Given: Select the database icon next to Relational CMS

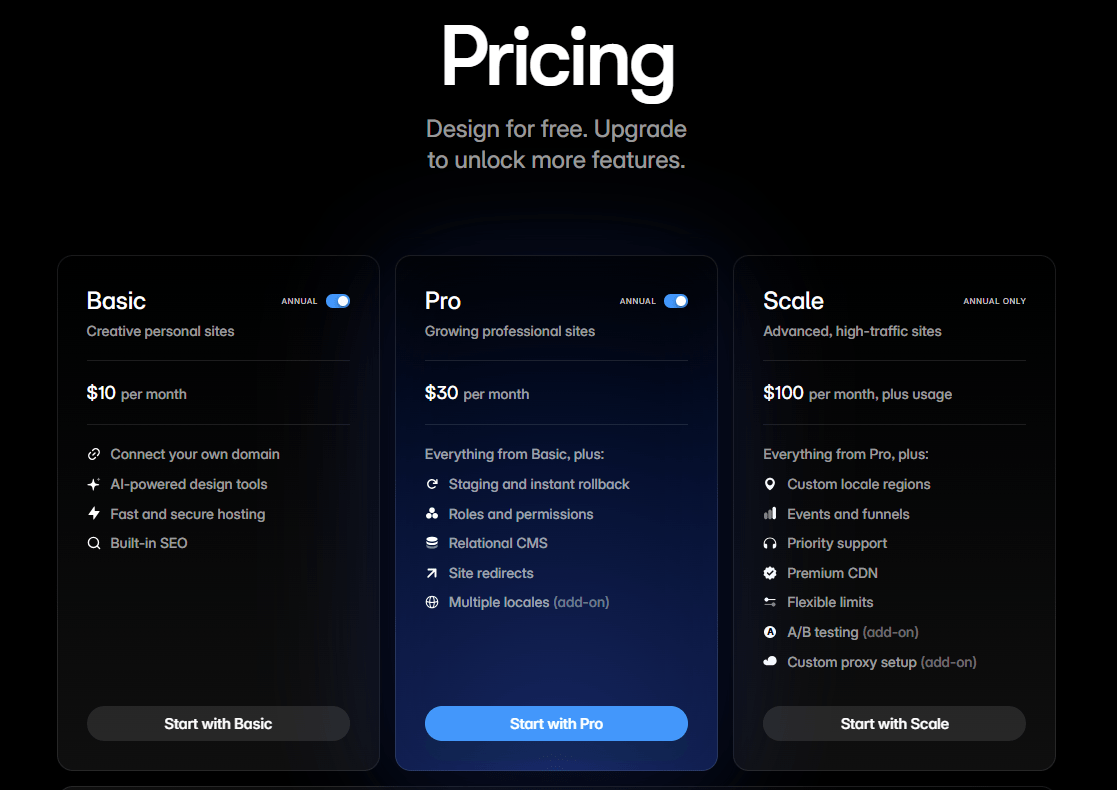Looking at the screenshot, I should (431, 543).
